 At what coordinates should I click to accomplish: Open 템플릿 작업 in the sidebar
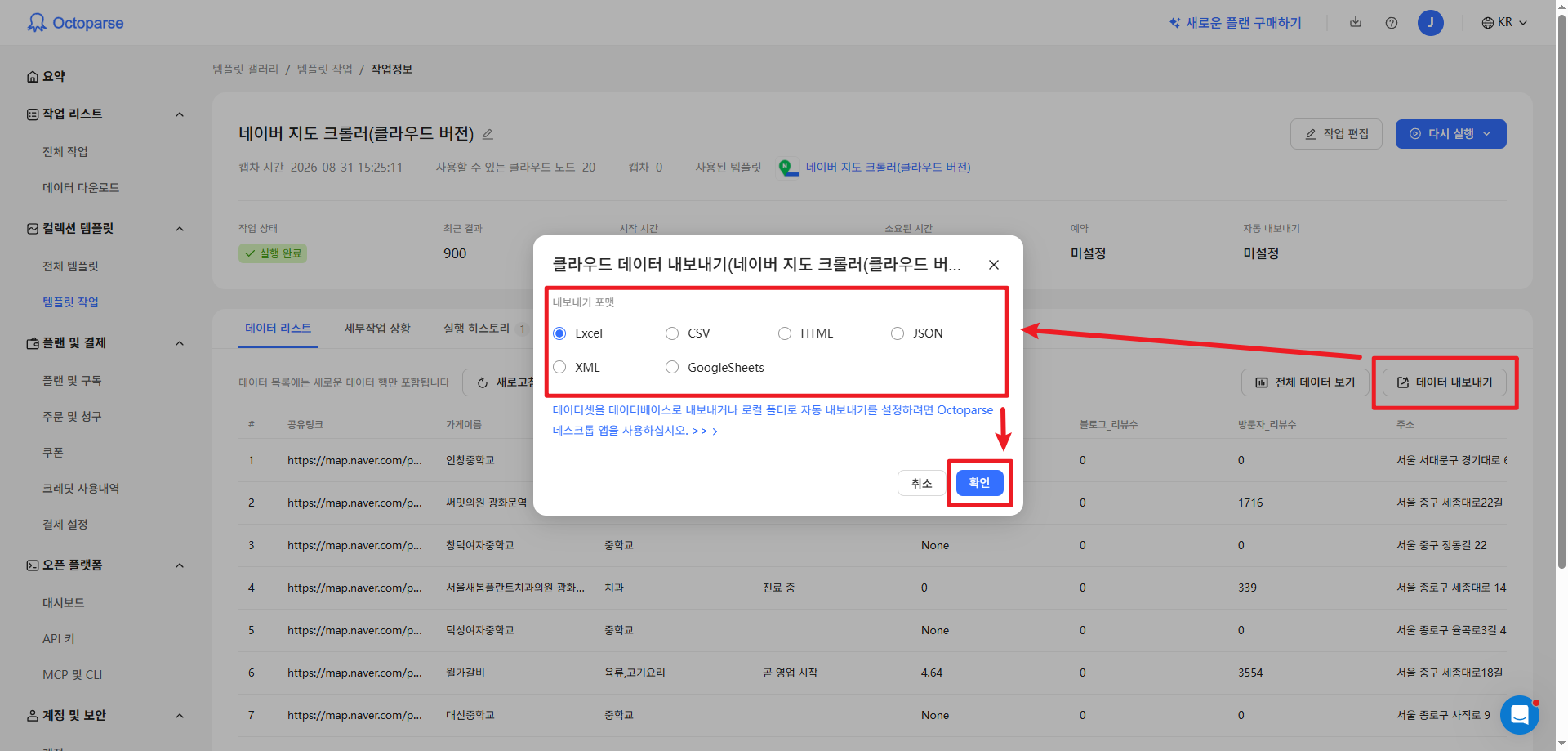70,302
